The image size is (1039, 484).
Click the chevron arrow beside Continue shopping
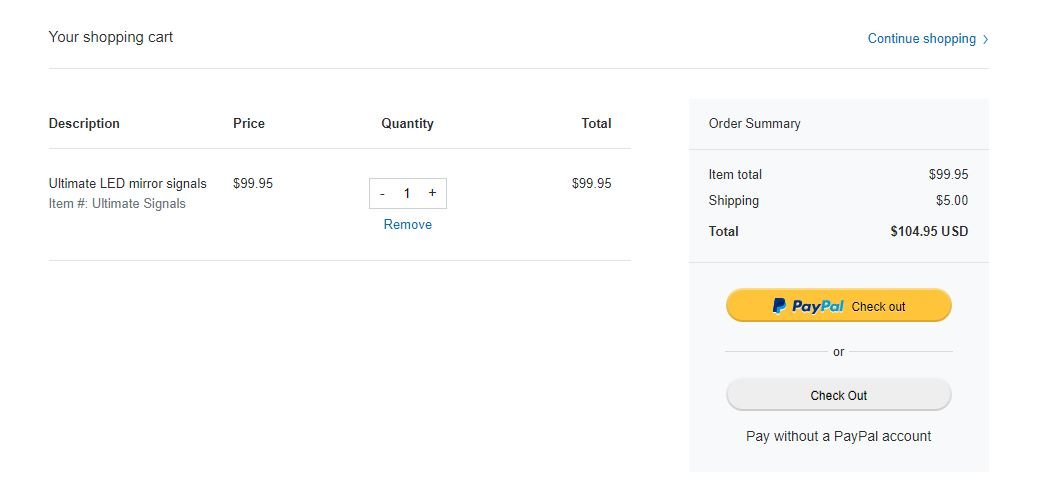pos(985,39)
